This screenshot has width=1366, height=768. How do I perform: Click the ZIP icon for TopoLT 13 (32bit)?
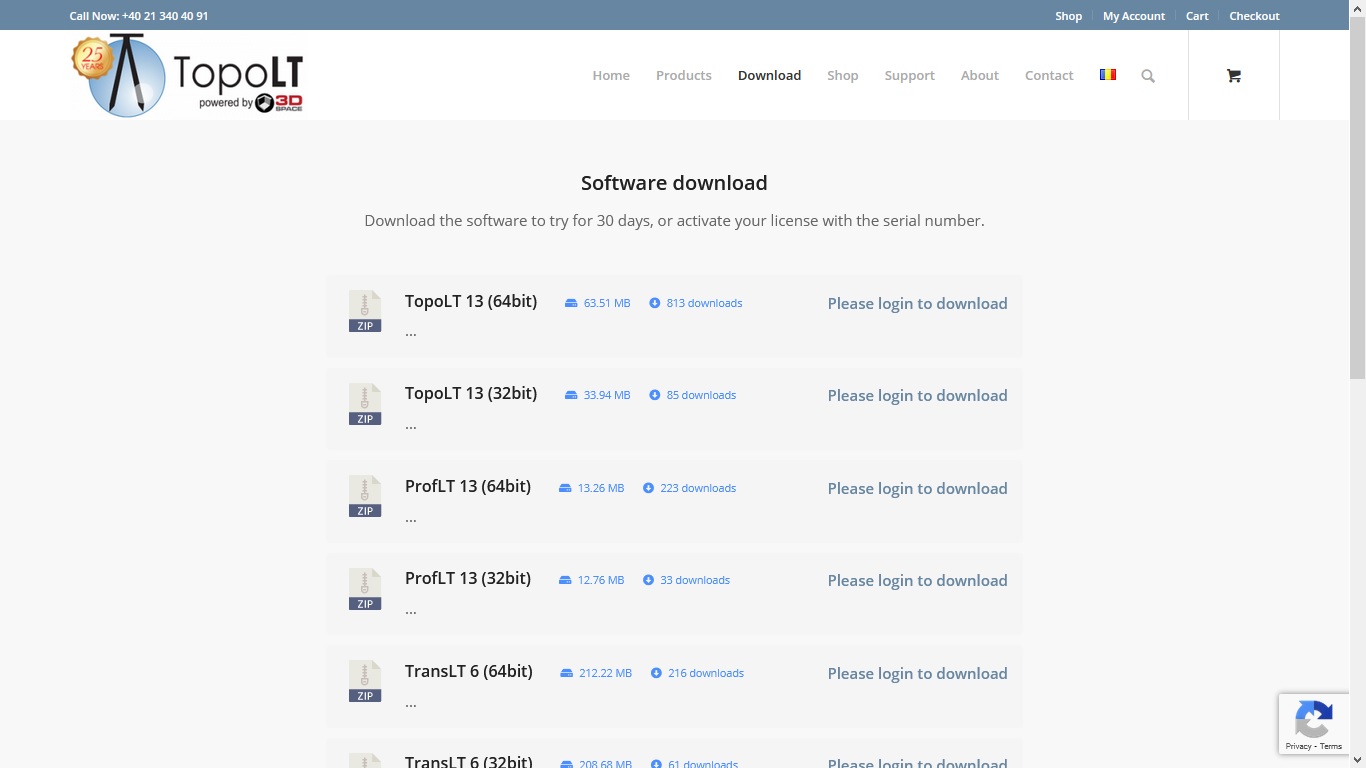coord(365,404)
